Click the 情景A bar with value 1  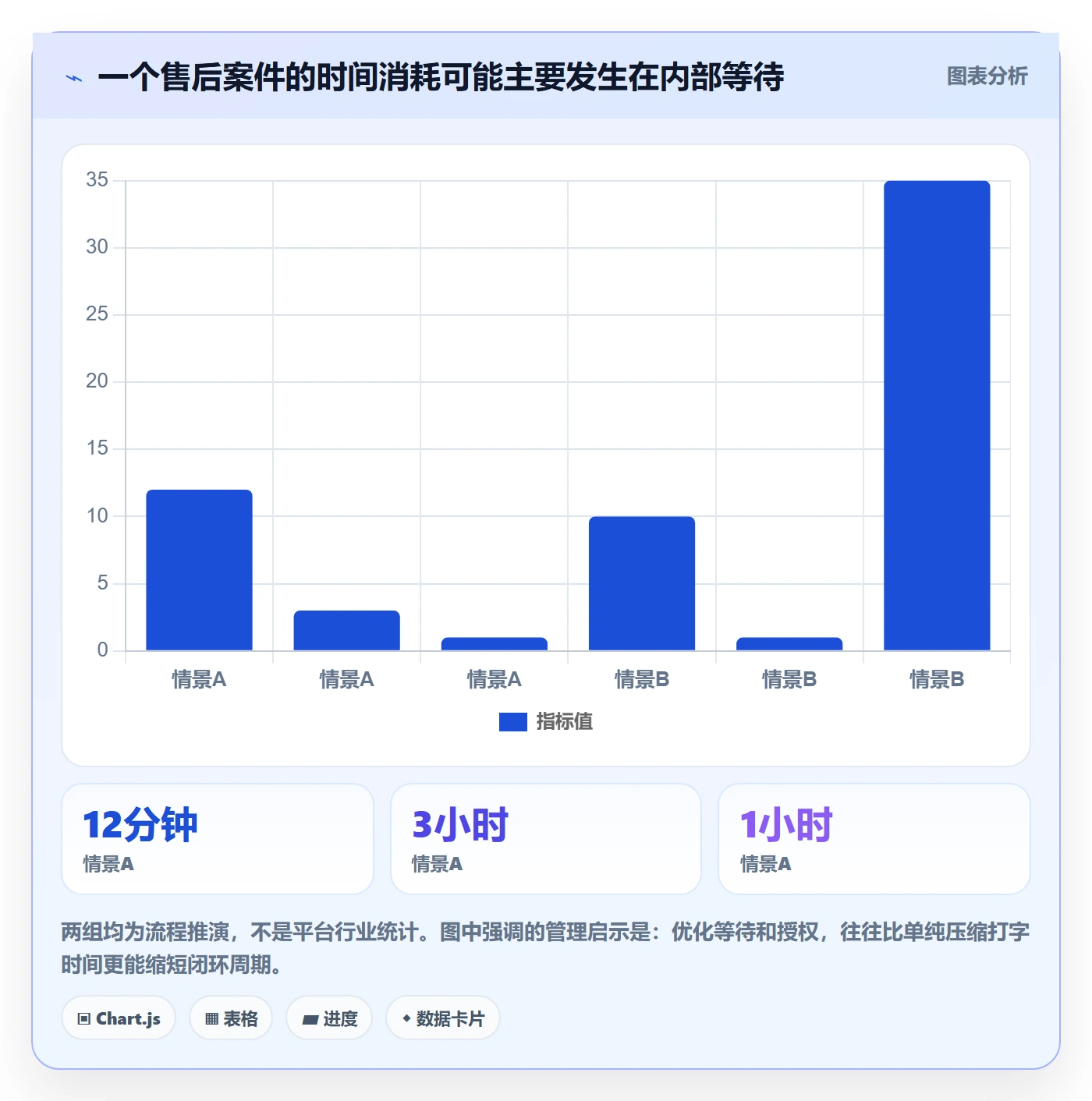495,644
